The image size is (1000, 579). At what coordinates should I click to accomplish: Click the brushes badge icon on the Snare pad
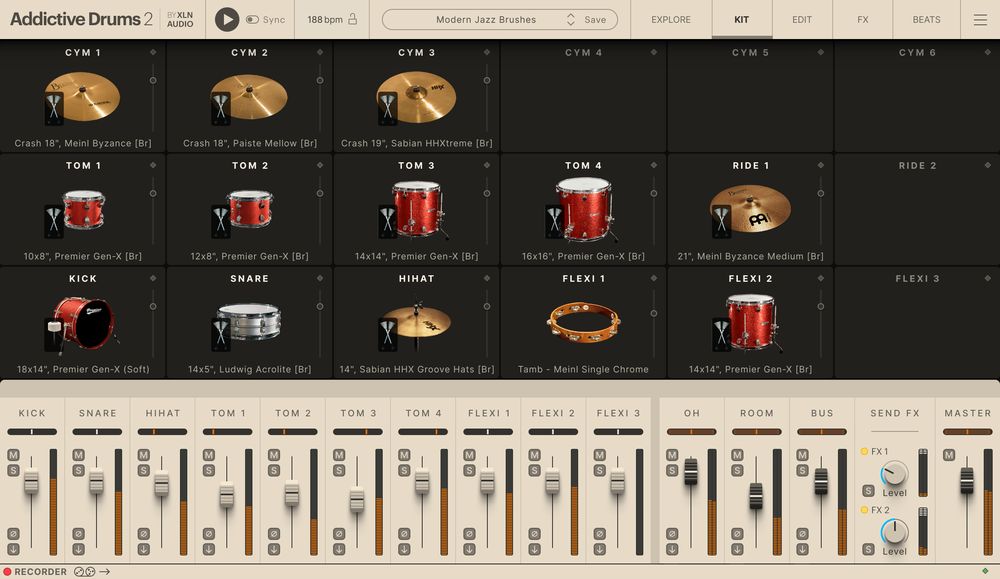tap(221, 335)
